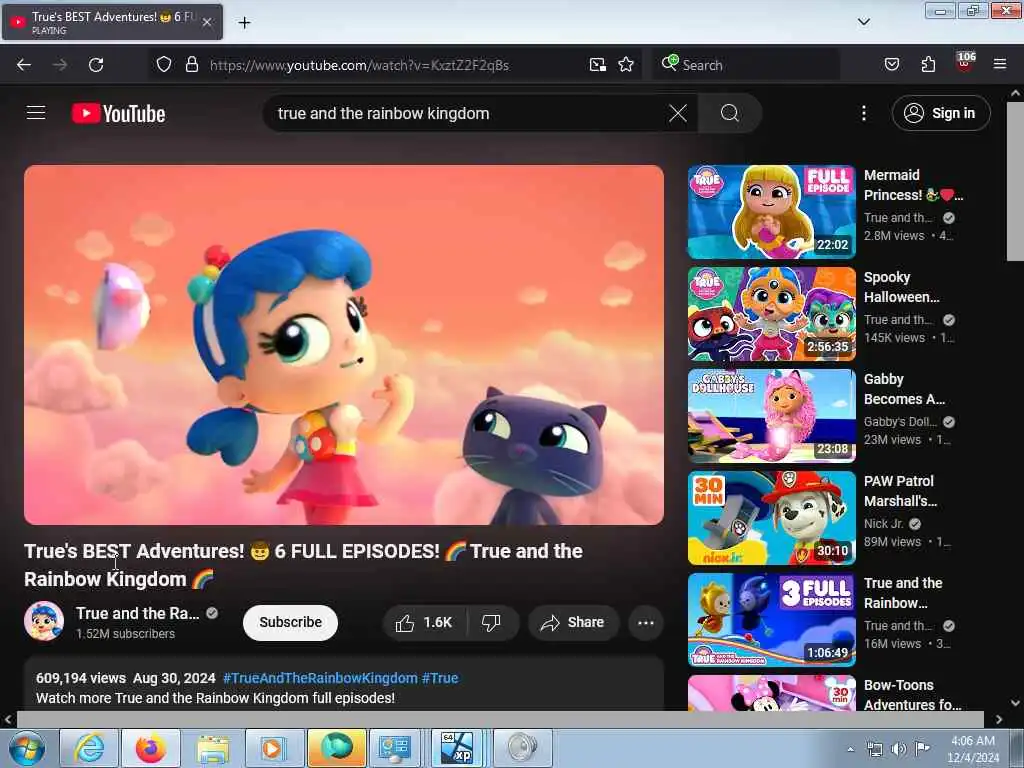Dislike the video

click(491, 622)
